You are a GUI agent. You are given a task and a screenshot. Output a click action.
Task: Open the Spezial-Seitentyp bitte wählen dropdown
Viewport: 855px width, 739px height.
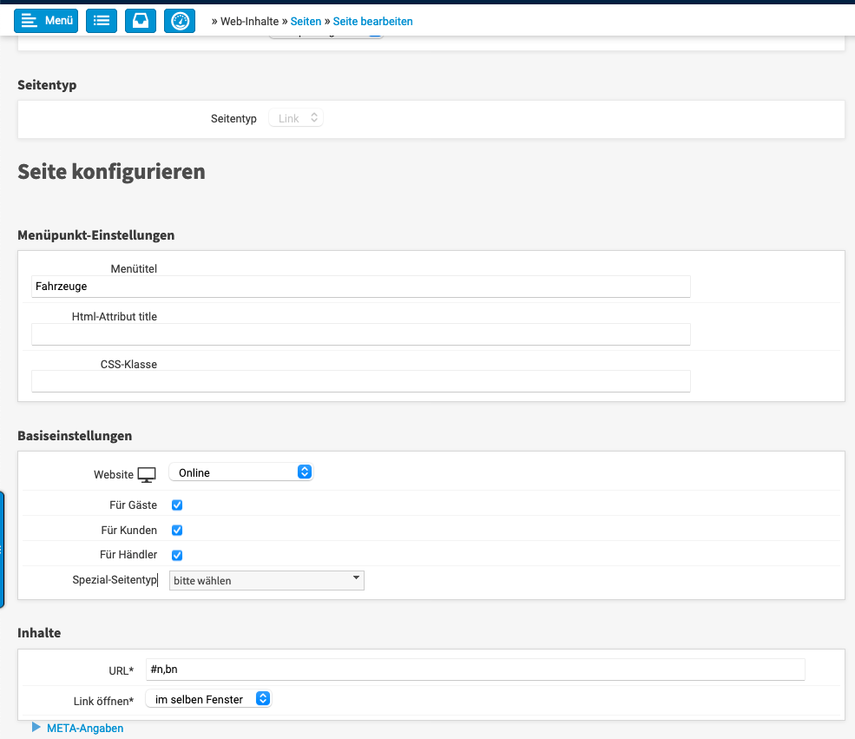(x=266, y=580)
